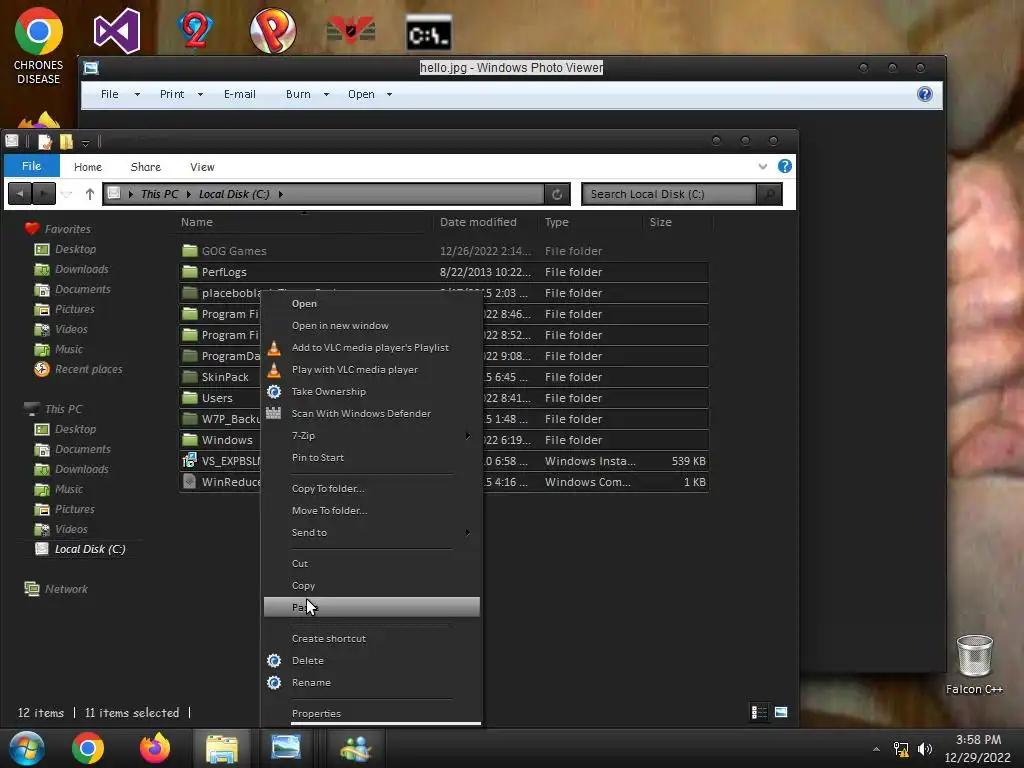
Task: Refresh the Local Disk (C:) address bar
Action: pyautogui.click(x=557, y=194)
